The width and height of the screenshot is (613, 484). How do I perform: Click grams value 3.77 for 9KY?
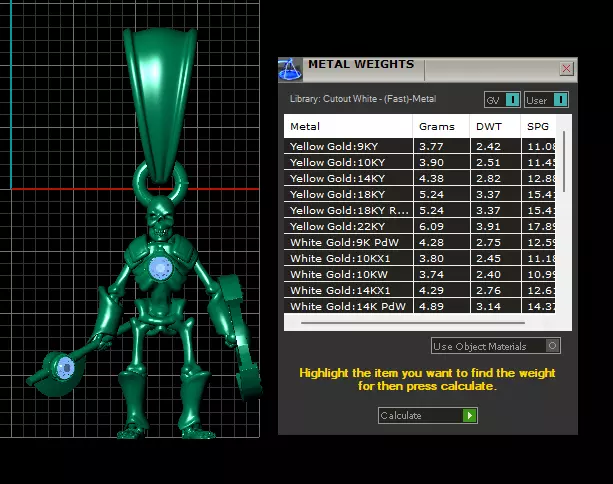tap(431, 147)
